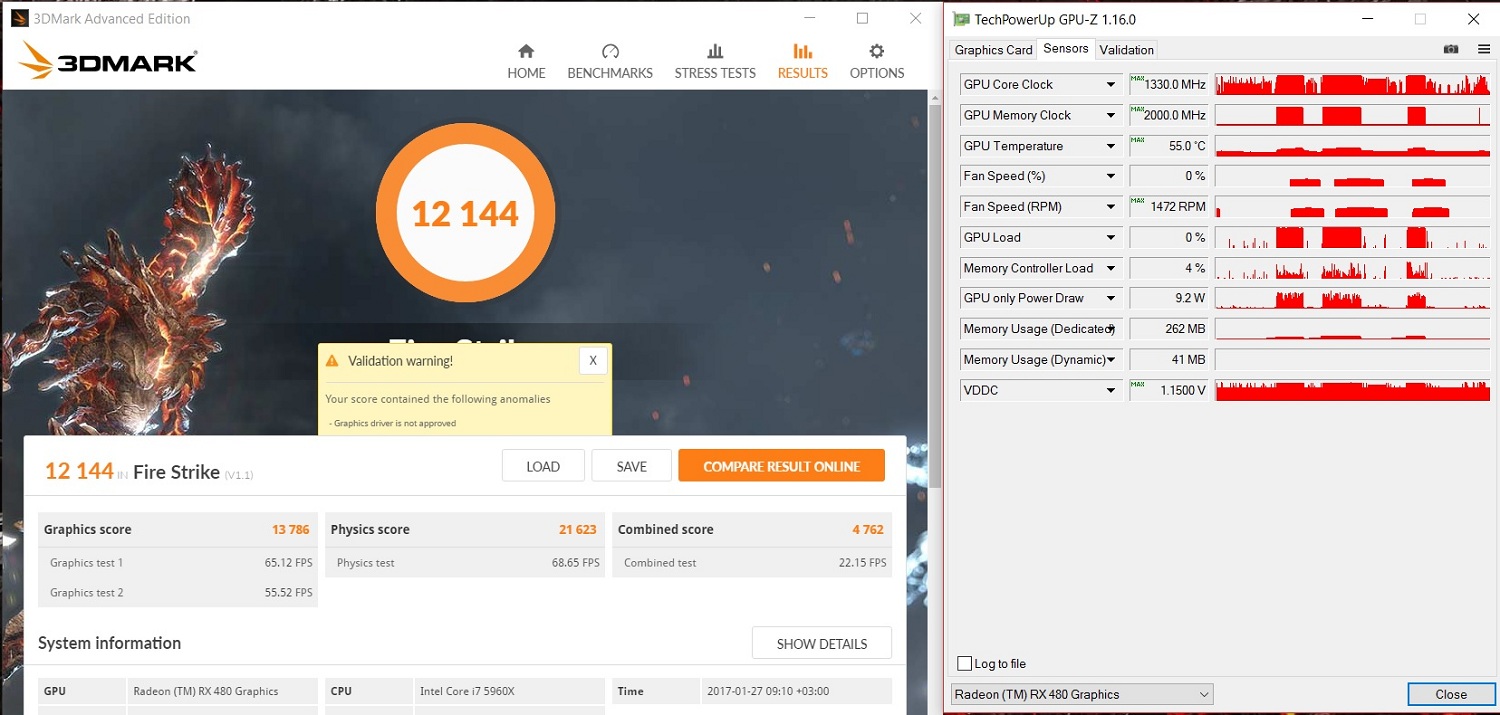This screenshot has width=1500, height=715.
Task: Click the SAVE result button
Action: coord(631,466)
